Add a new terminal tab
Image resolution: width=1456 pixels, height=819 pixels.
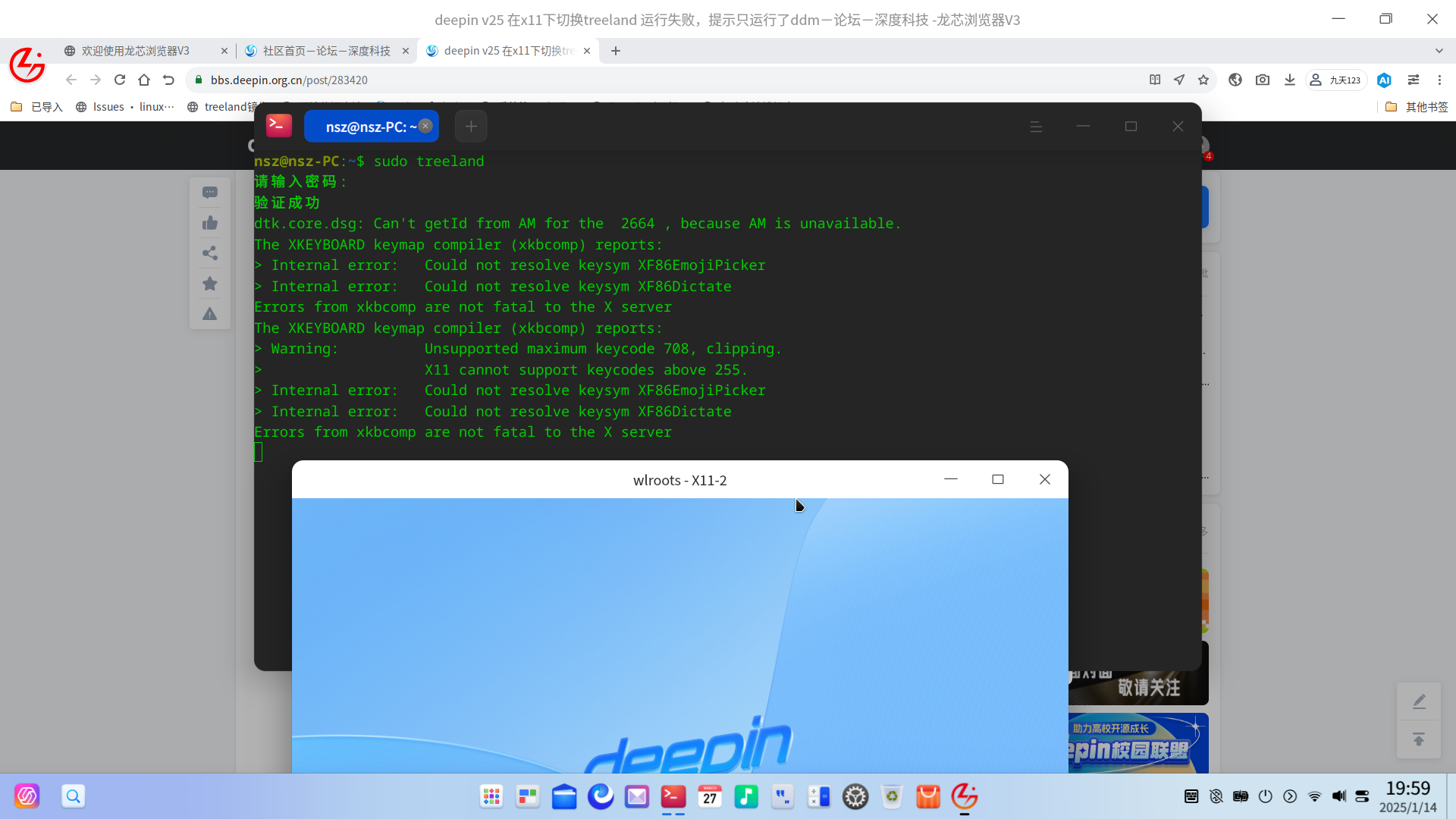[x=471, y=127]
